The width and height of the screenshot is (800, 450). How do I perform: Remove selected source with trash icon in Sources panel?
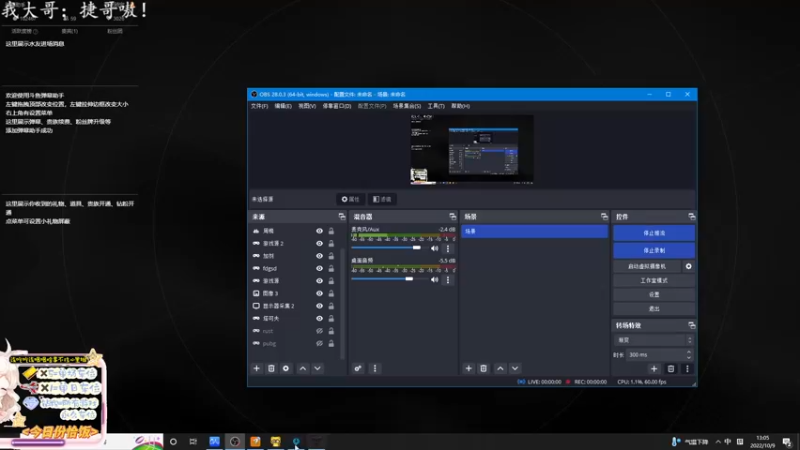click(x=271, y=368)
